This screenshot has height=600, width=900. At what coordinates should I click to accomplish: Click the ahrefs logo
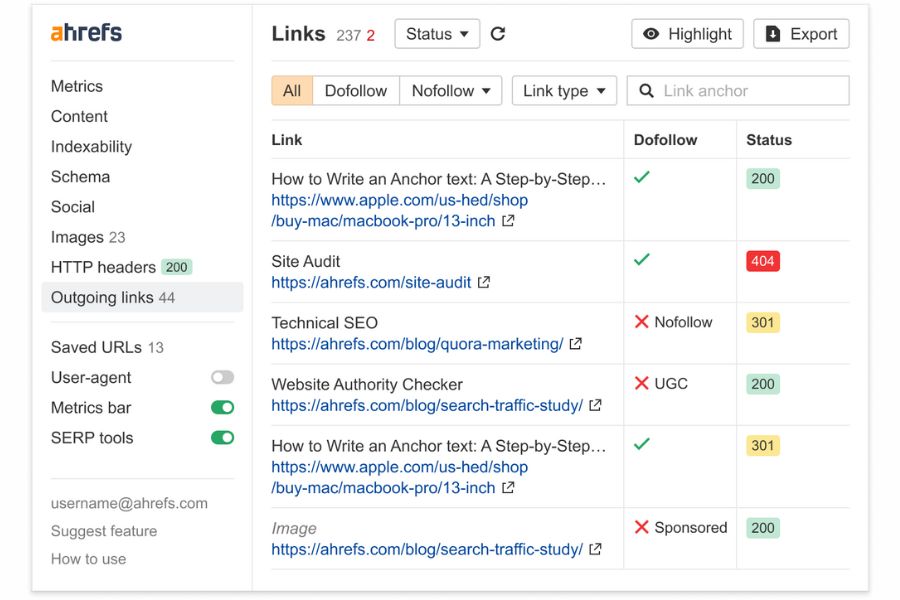point(86,33)
